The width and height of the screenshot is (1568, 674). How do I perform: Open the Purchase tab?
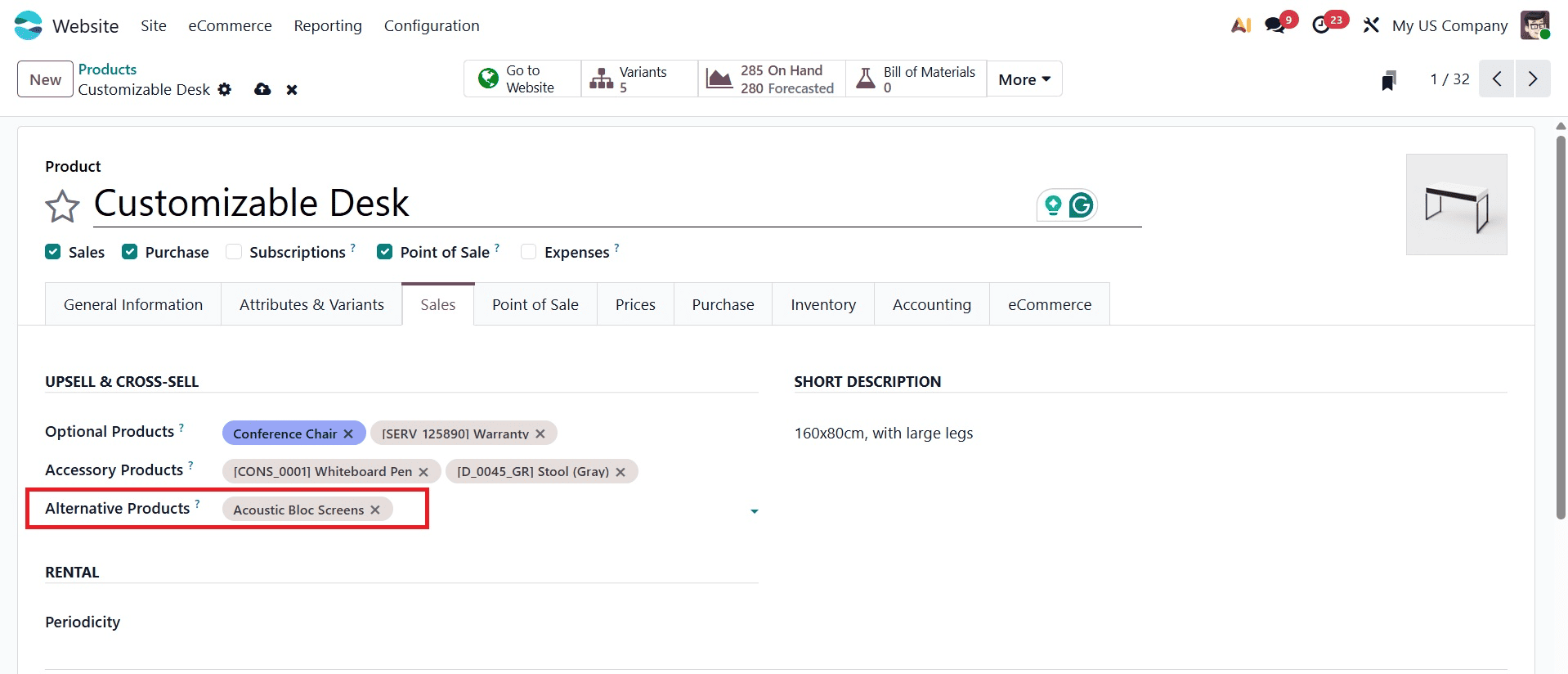[723, 304]
